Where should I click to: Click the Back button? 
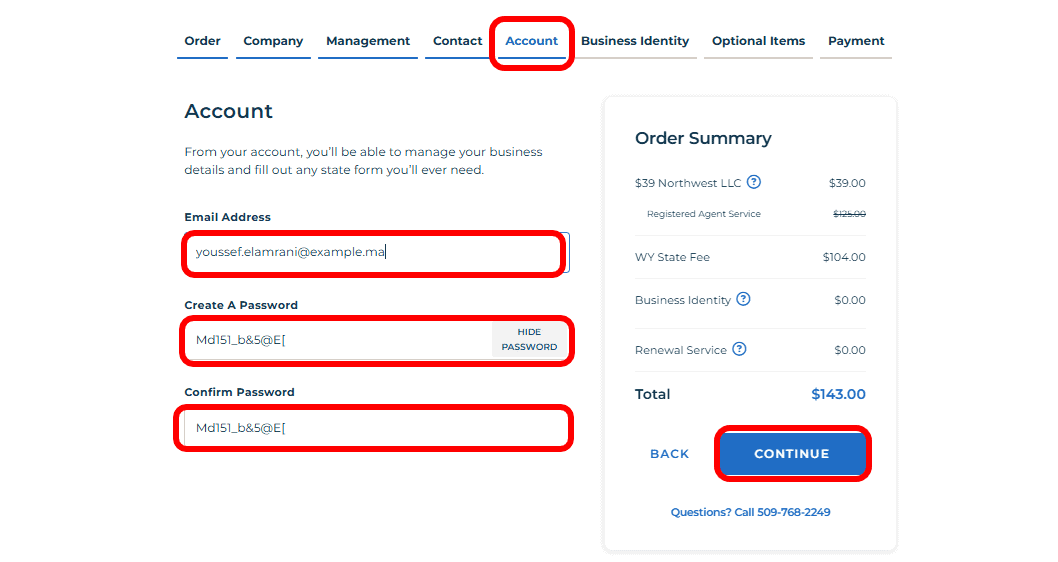[670, 454]
